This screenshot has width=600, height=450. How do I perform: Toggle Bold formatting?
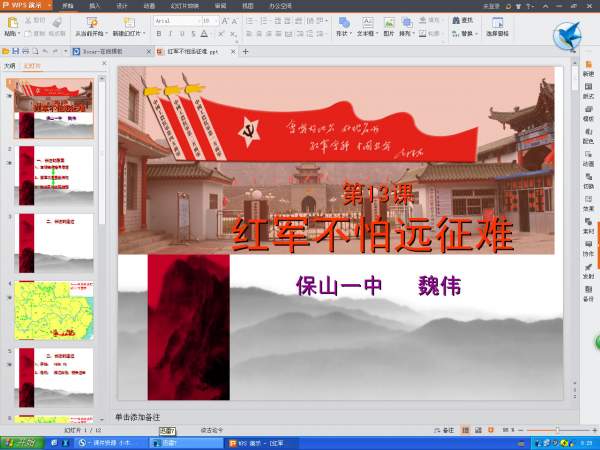(x=159, y=34)
